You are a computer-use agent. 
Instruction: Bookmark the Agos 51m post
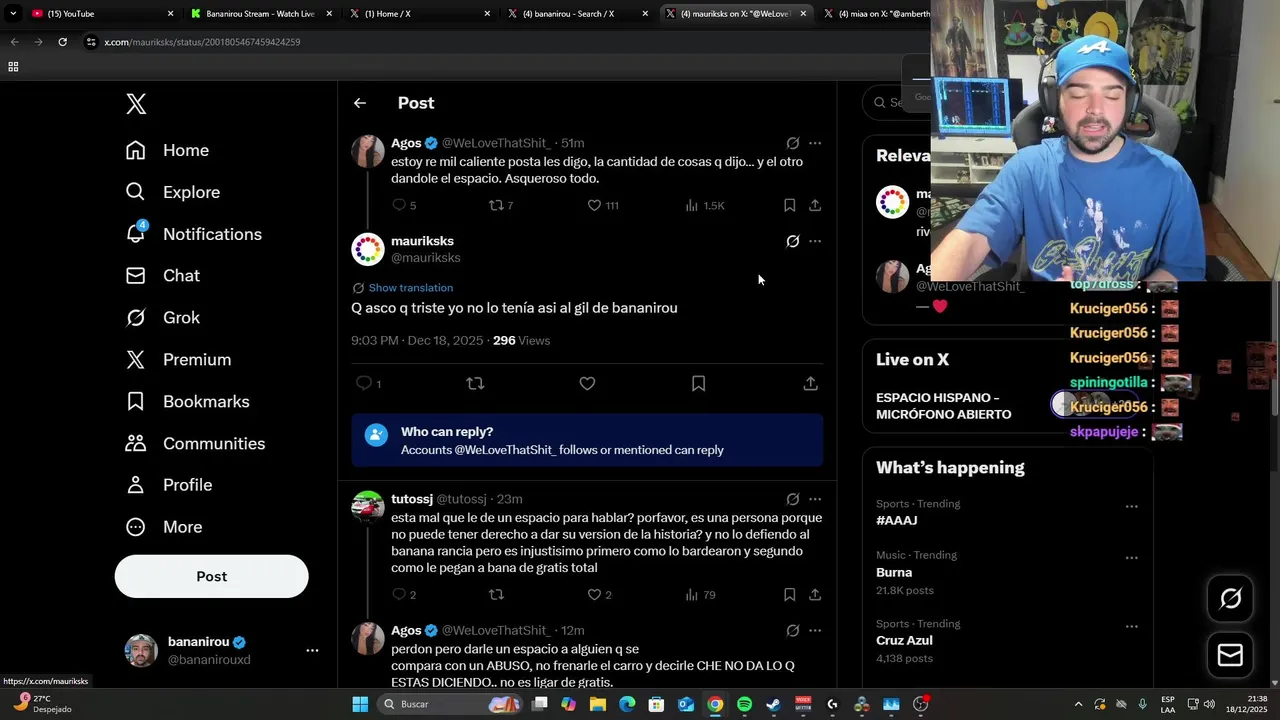pyautogui.click(x=789, y=205)
